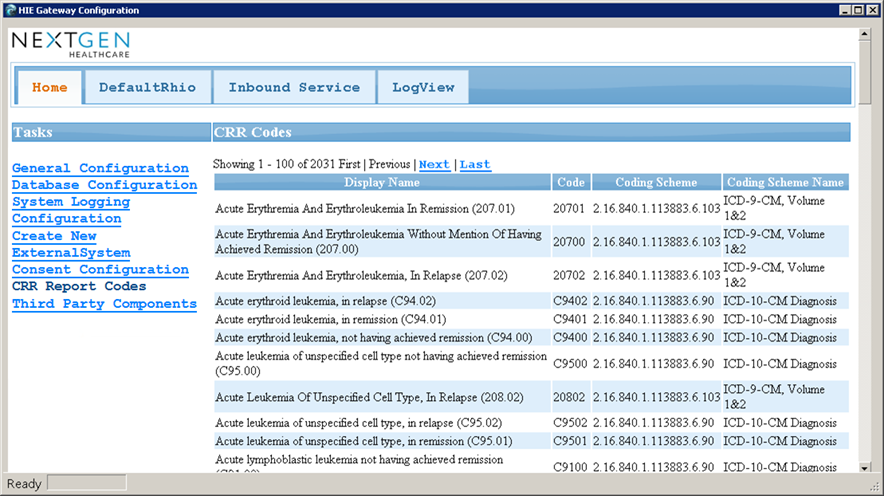Select row Acute Erythremia, In Relapse (207.02)
Image resolution: width=884 pixels, height=496 pixels.
(532, 275)
